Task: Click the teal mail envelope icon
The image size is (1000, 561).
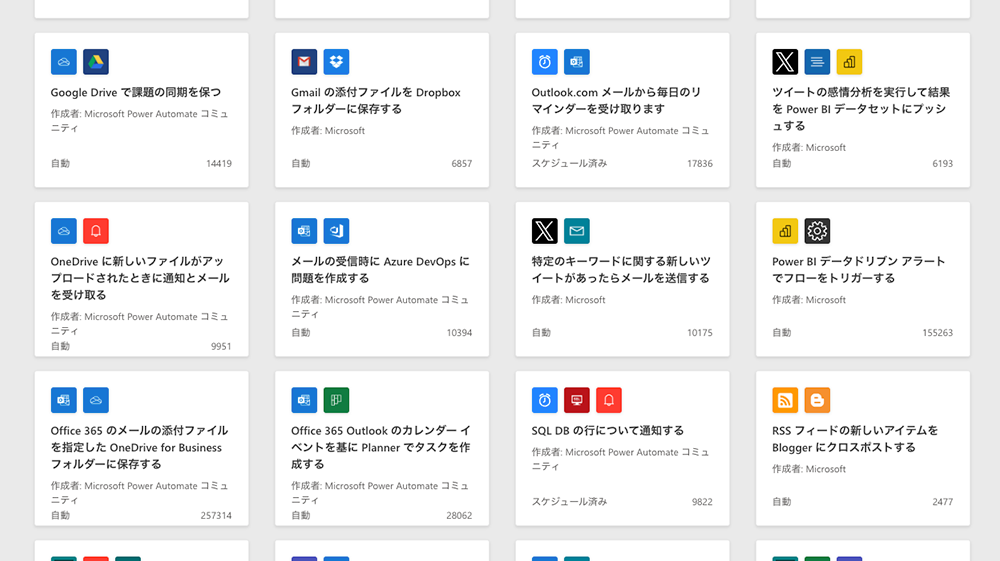Action: pyautogui.click(x=577, y=231)
